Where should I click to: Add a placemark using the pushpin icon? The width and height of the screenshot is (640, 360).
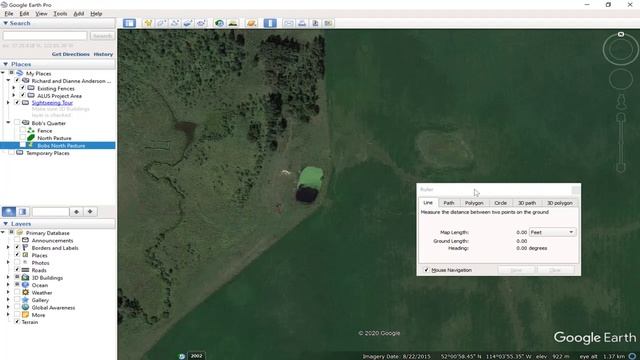coord(148,23)
